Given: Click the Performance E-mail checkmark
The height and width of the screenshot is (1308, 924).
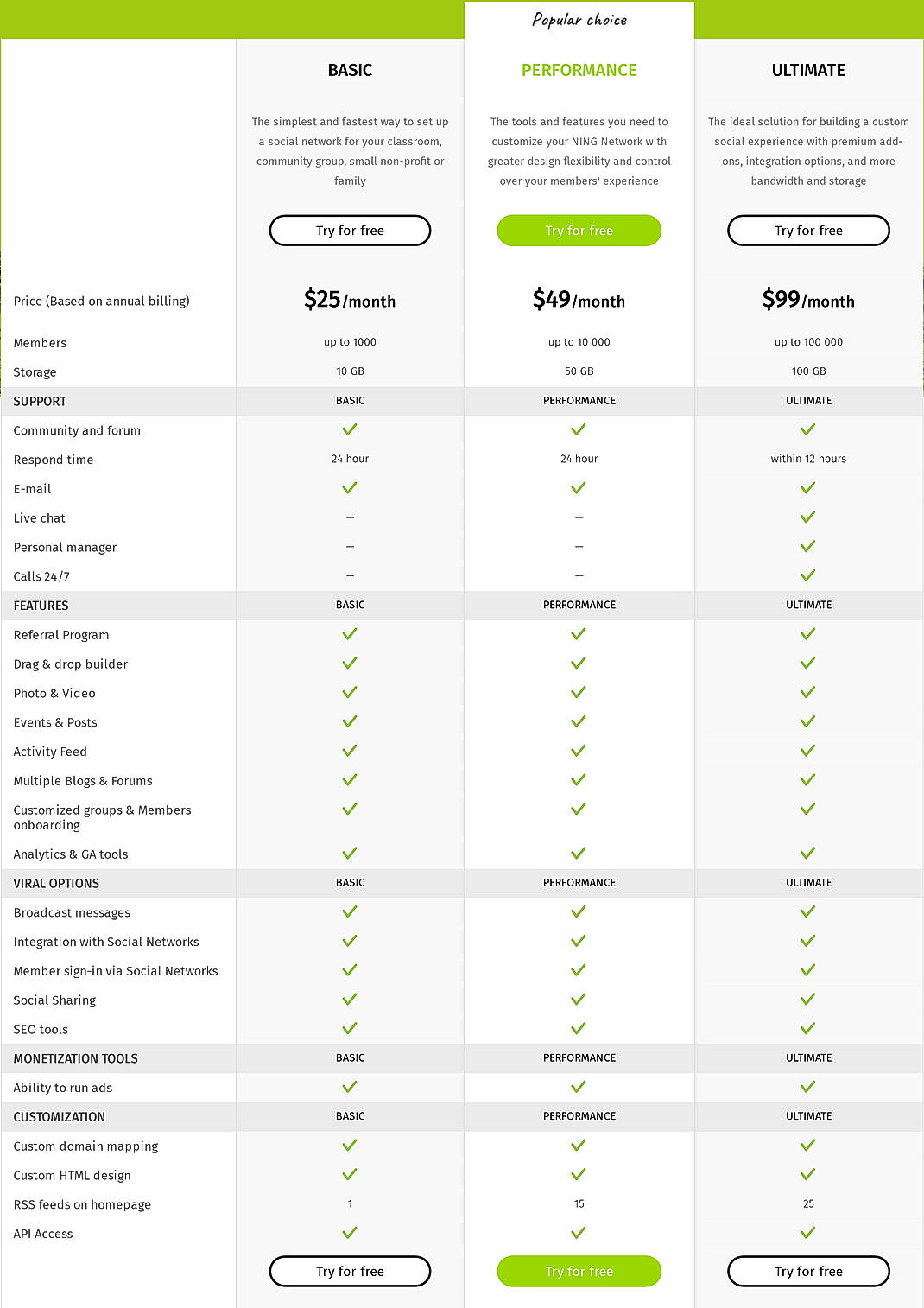Looking at the screenshot, I should (579, 487).
